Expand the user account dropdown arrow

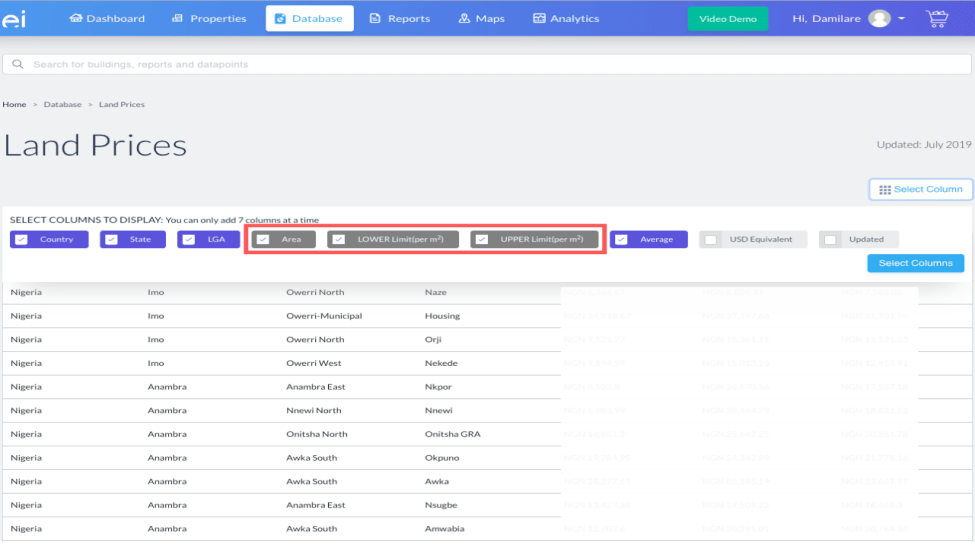[x=902, y=19]
